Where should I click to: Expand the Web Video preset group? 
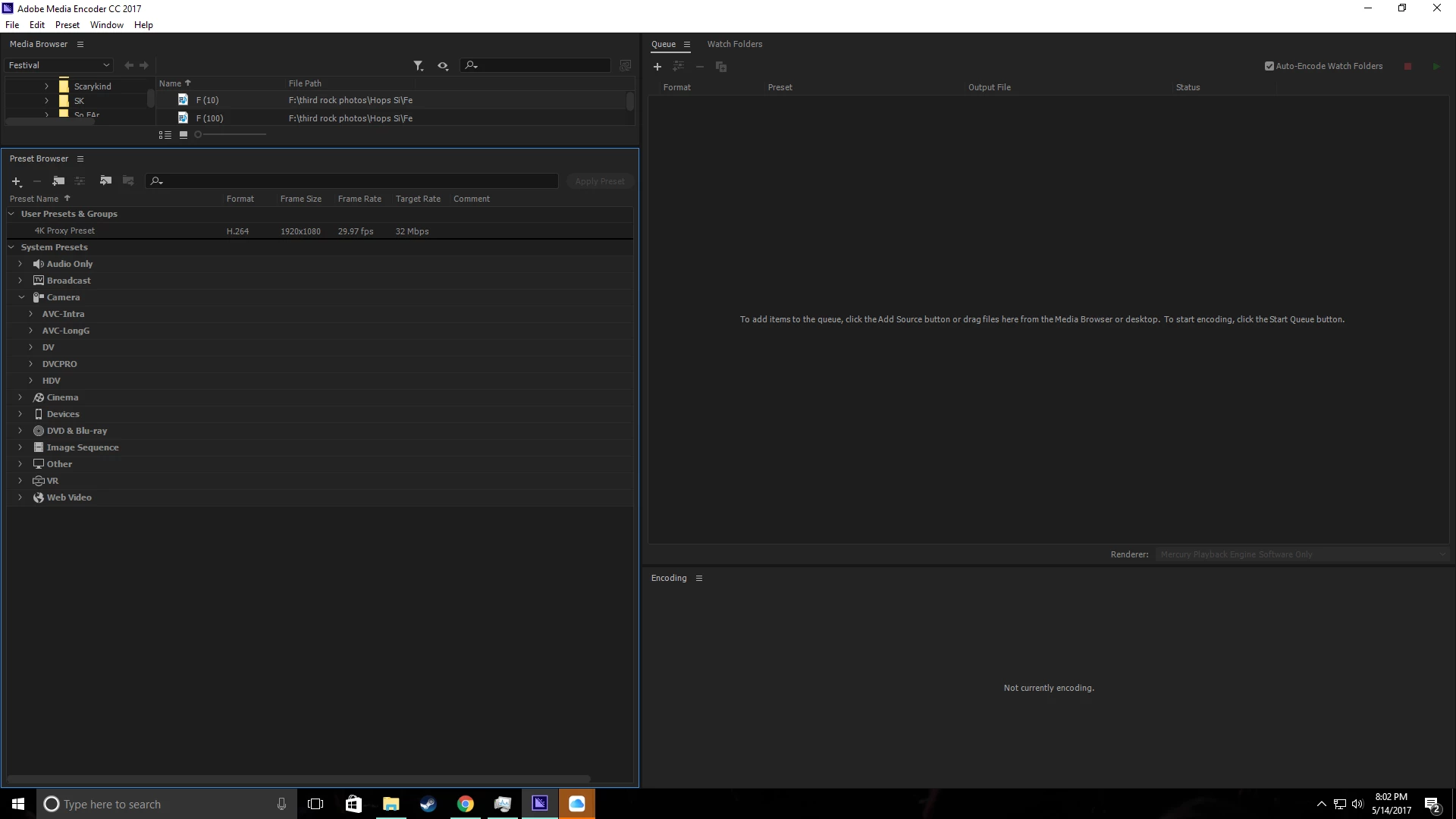click(x=20, y=497)
